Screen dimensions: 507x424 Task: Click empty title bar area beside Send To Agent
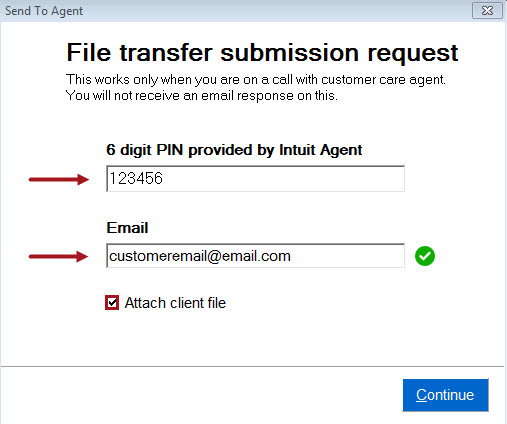point(277,11)
